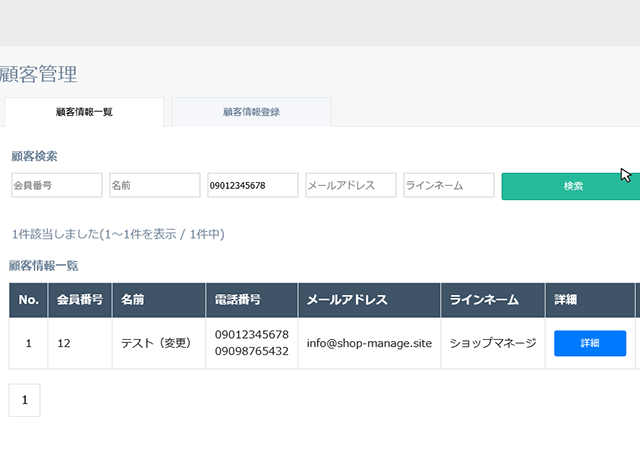Open the 顧客情報登録 tab

click(x=251, y=112)
